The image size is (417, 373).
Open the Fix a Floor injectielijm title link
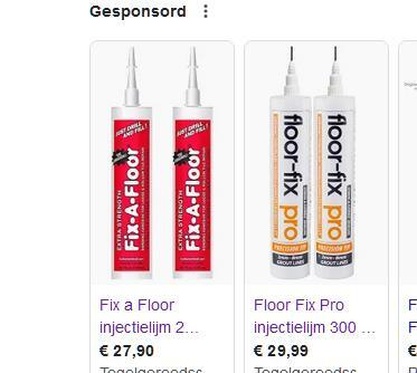coord(149,316)
